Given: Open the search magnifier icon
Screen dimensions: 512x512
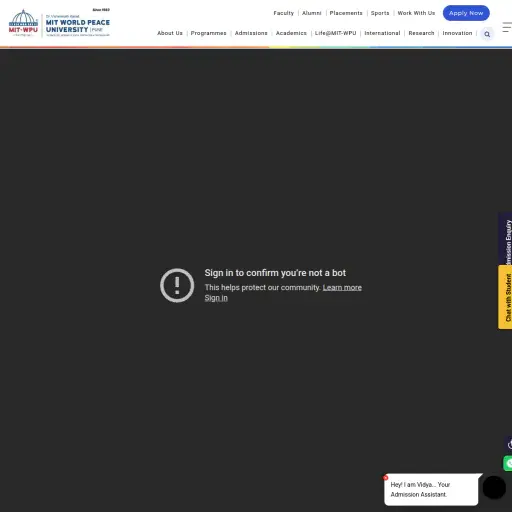Looking at the screenshot, I should click(487, 34).
